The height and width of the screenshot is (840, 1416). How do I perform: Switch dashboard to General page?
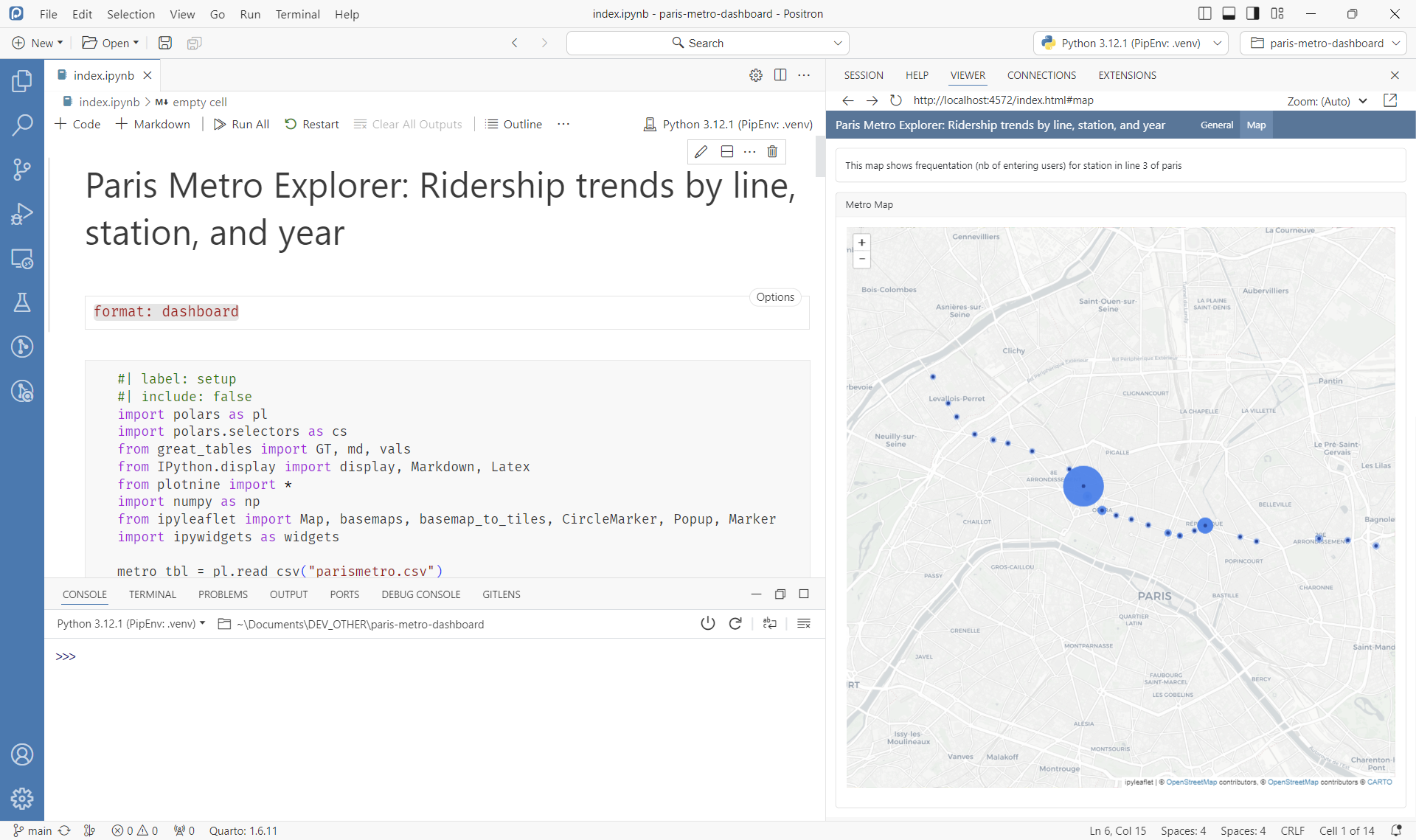(1216, 125)
